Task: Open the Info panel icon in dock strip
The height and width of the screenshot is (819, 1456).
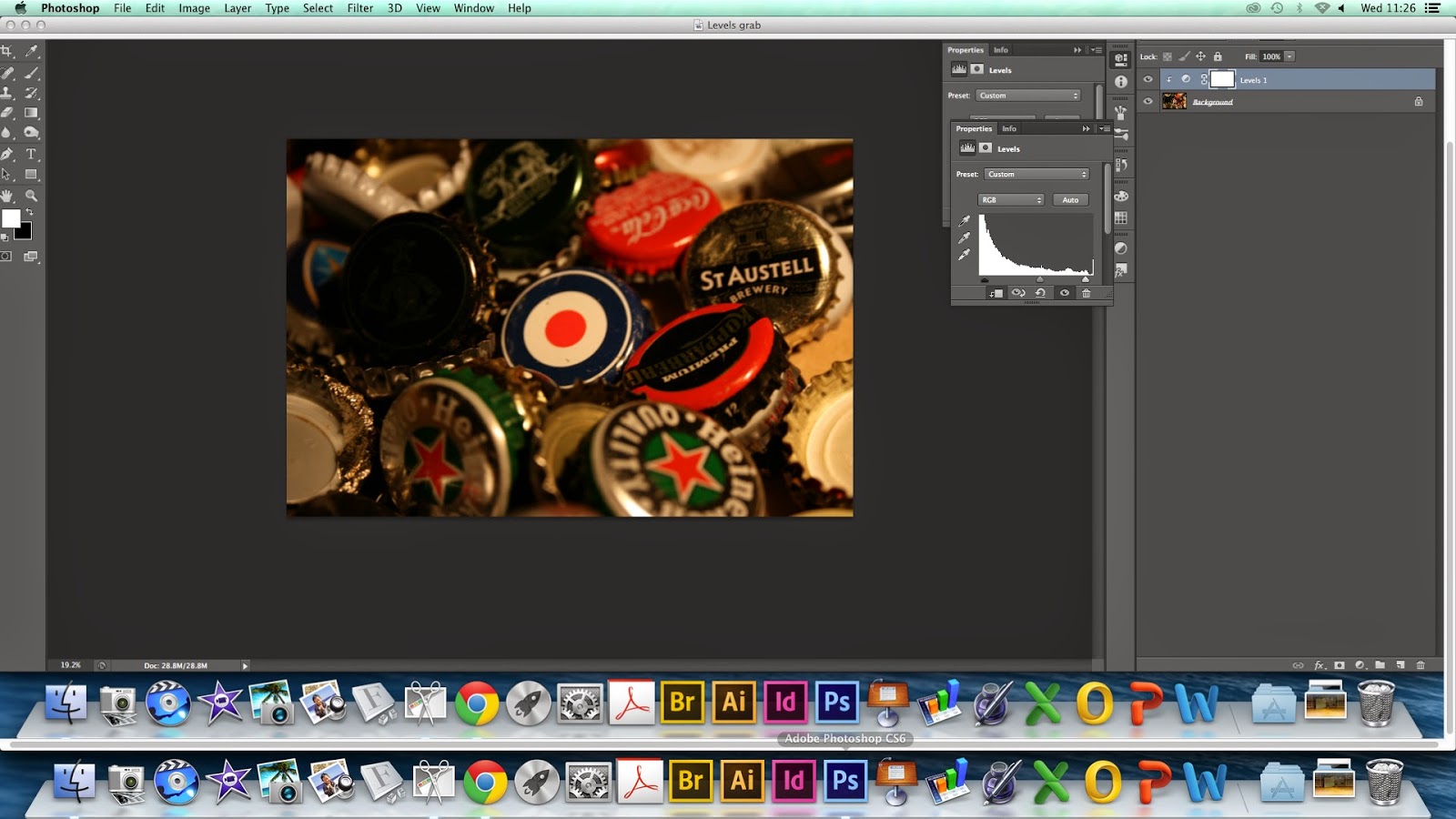Action: 1121,82
